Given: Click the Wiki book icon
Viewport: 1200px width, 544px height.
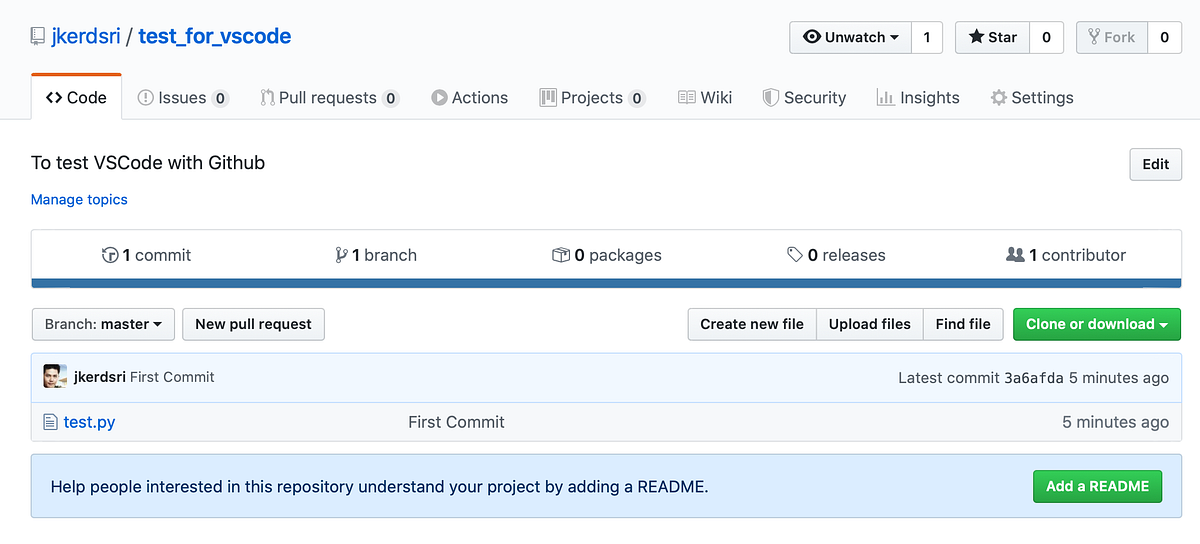Looking at the screenshot, I should pyautogui.click(x=687, y=98).
